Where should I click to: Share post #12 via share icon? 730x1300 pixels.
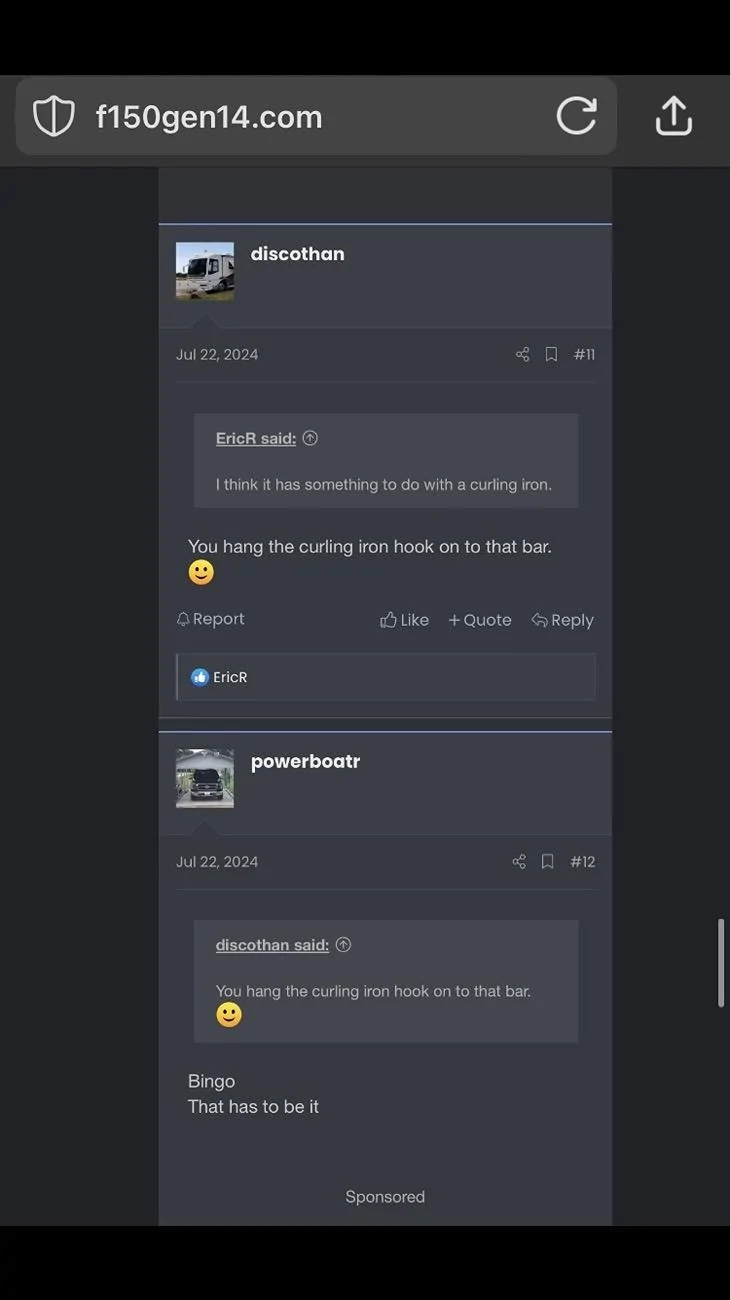tap(519, 861)
